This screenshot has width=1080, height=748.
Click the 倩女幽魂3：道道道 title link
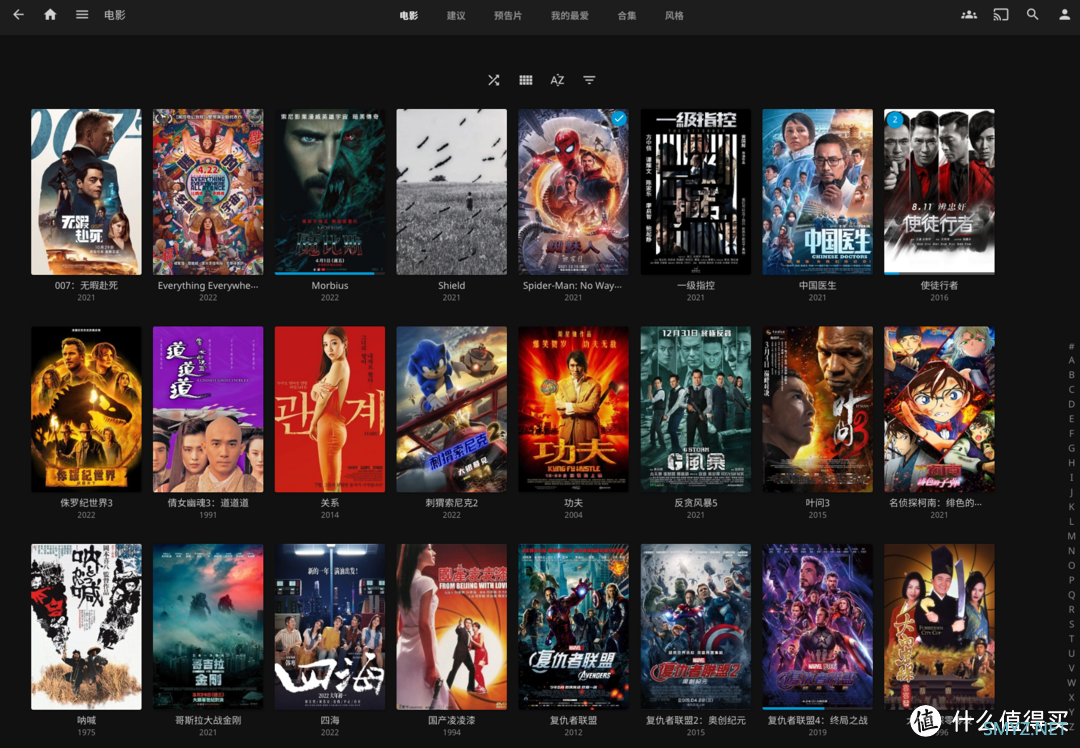pyautogui.click(x=208, y=503)
